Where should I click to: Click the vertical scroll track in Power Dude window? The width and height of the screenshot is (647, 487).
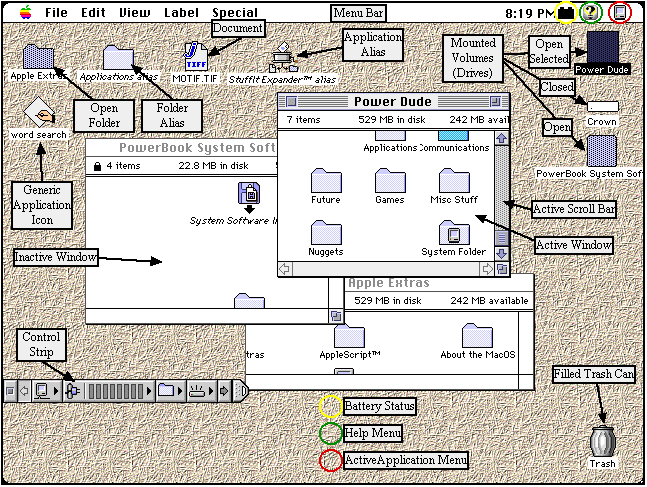coord(502,188)
